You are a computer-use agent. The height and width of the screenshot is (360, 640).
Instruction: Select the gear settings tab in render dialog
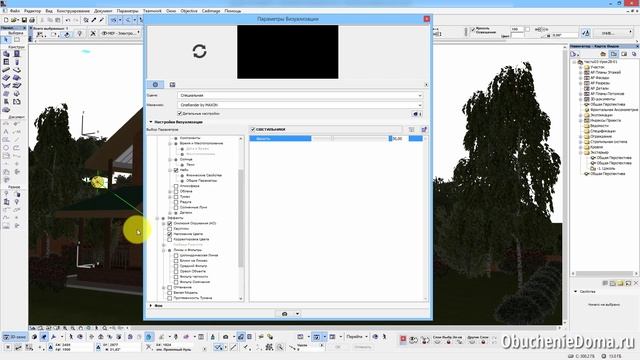(x=155, y=84)
